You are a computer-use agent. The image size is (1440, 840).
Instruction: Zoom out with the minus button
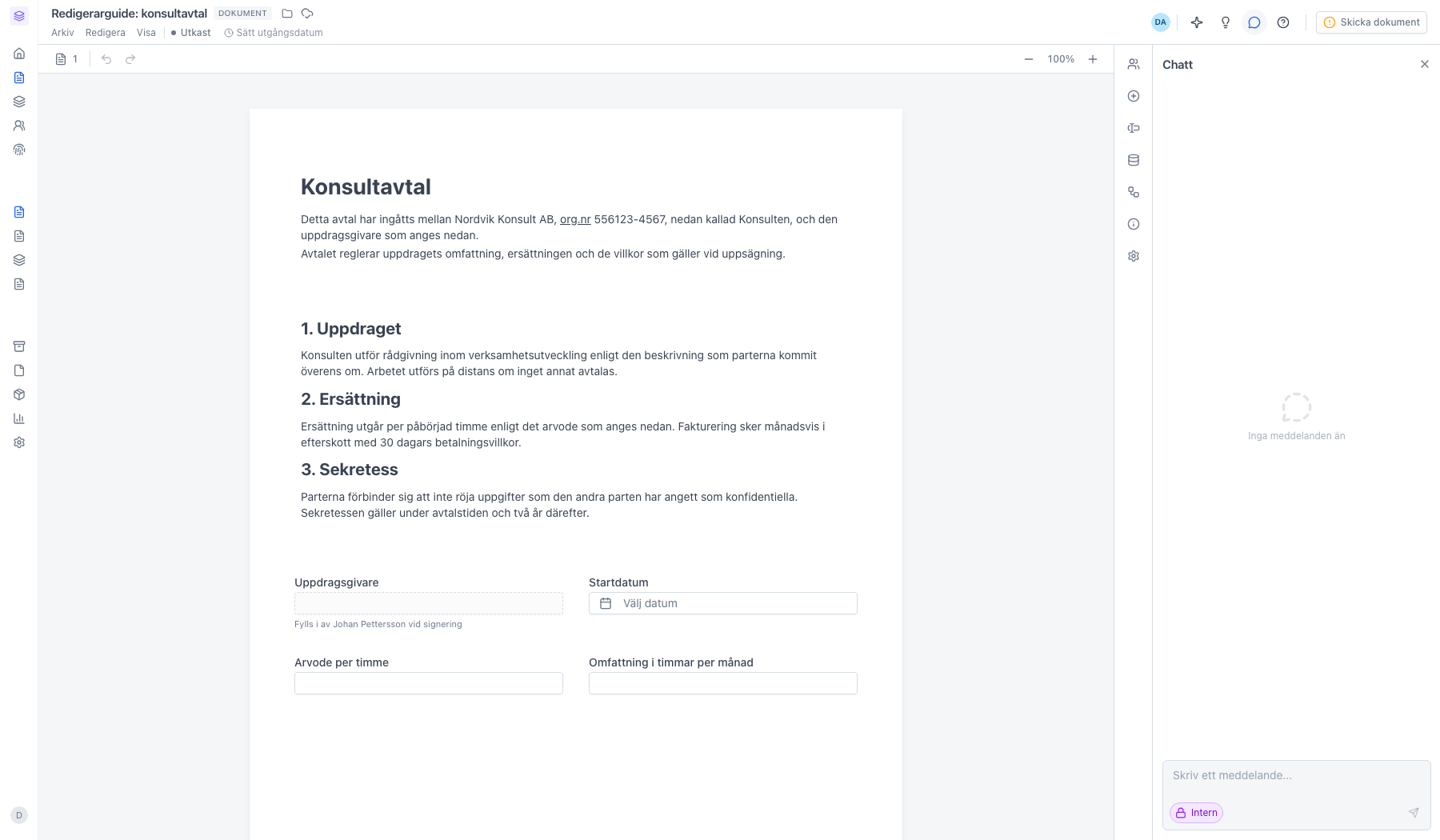(1029, 59)
